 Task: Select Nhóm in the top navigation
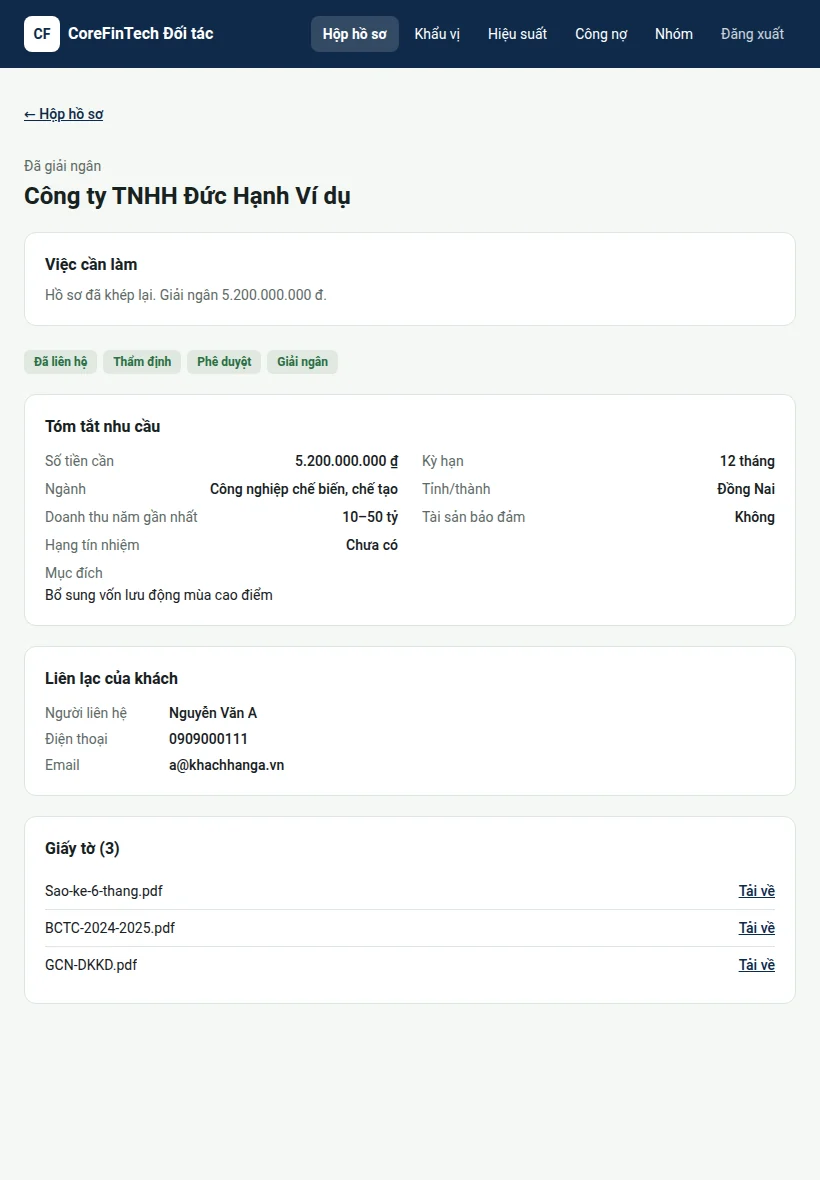point(674,34)
